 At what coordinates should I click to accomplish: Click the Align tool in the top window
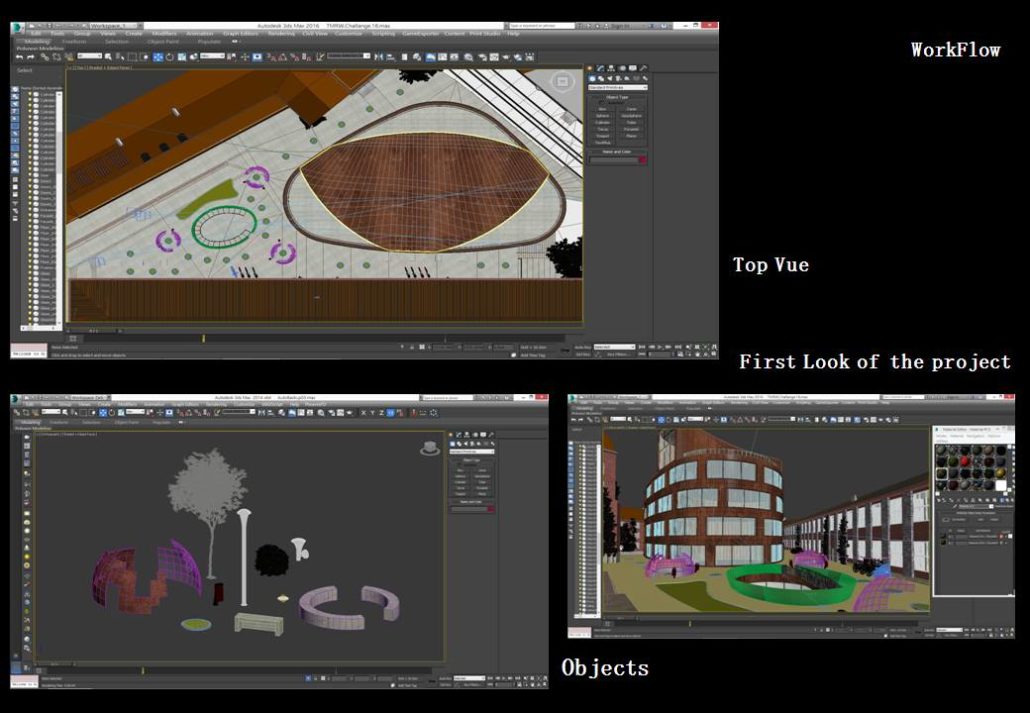(390, 57)
